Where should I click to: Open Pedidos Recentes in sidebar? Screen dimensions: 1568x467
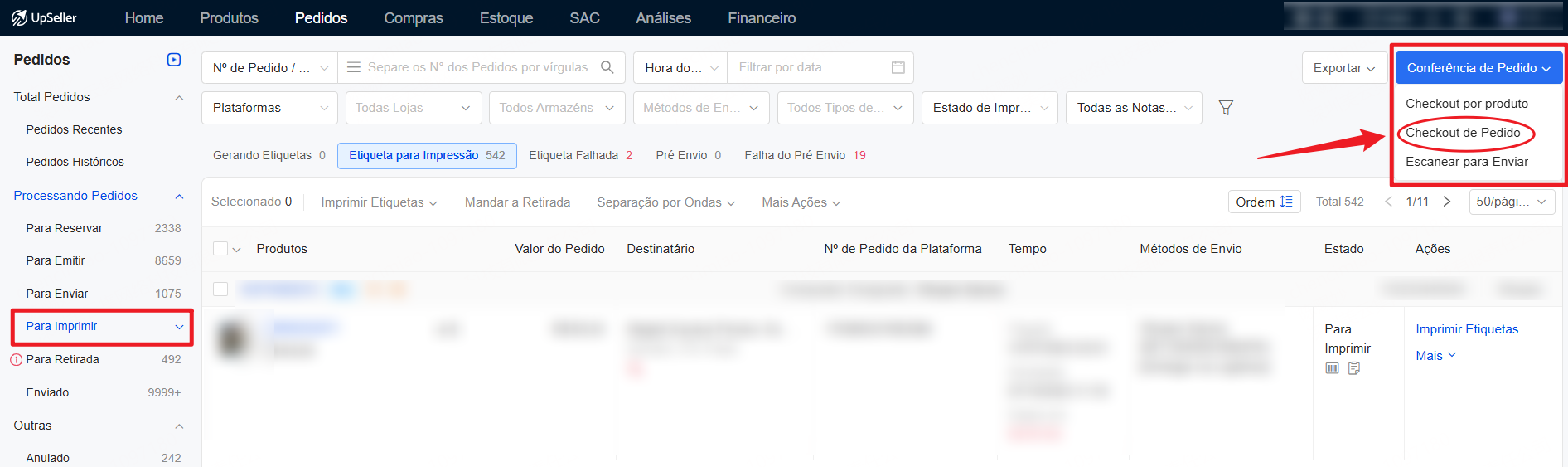click(x=74, y=129)
